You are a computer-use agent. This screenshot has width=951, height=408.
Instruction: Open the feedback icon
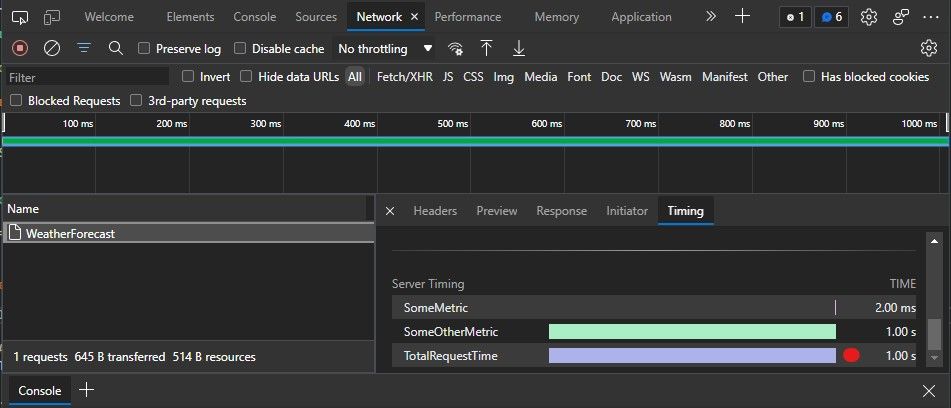(x=901, y=17)
